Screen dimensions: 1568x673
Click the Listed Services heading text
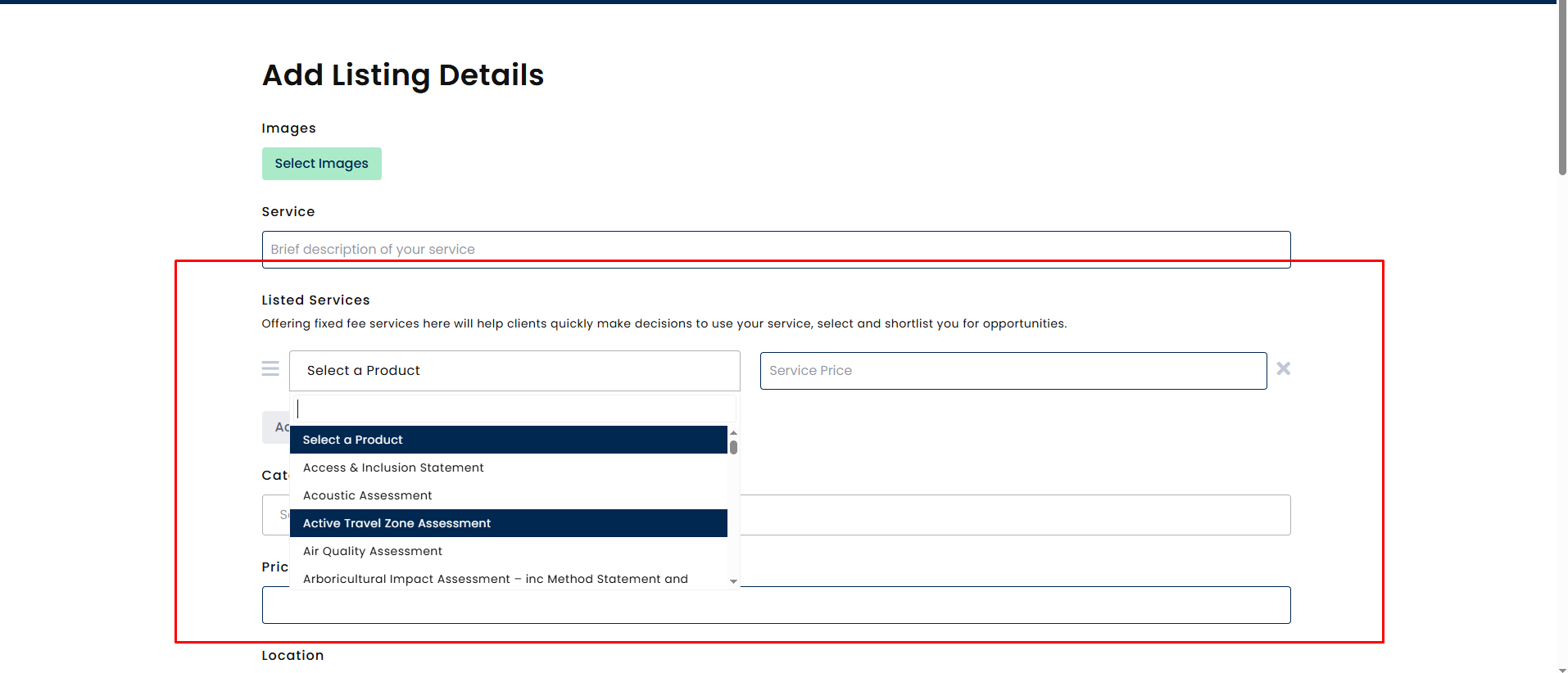tap(315, 300)
